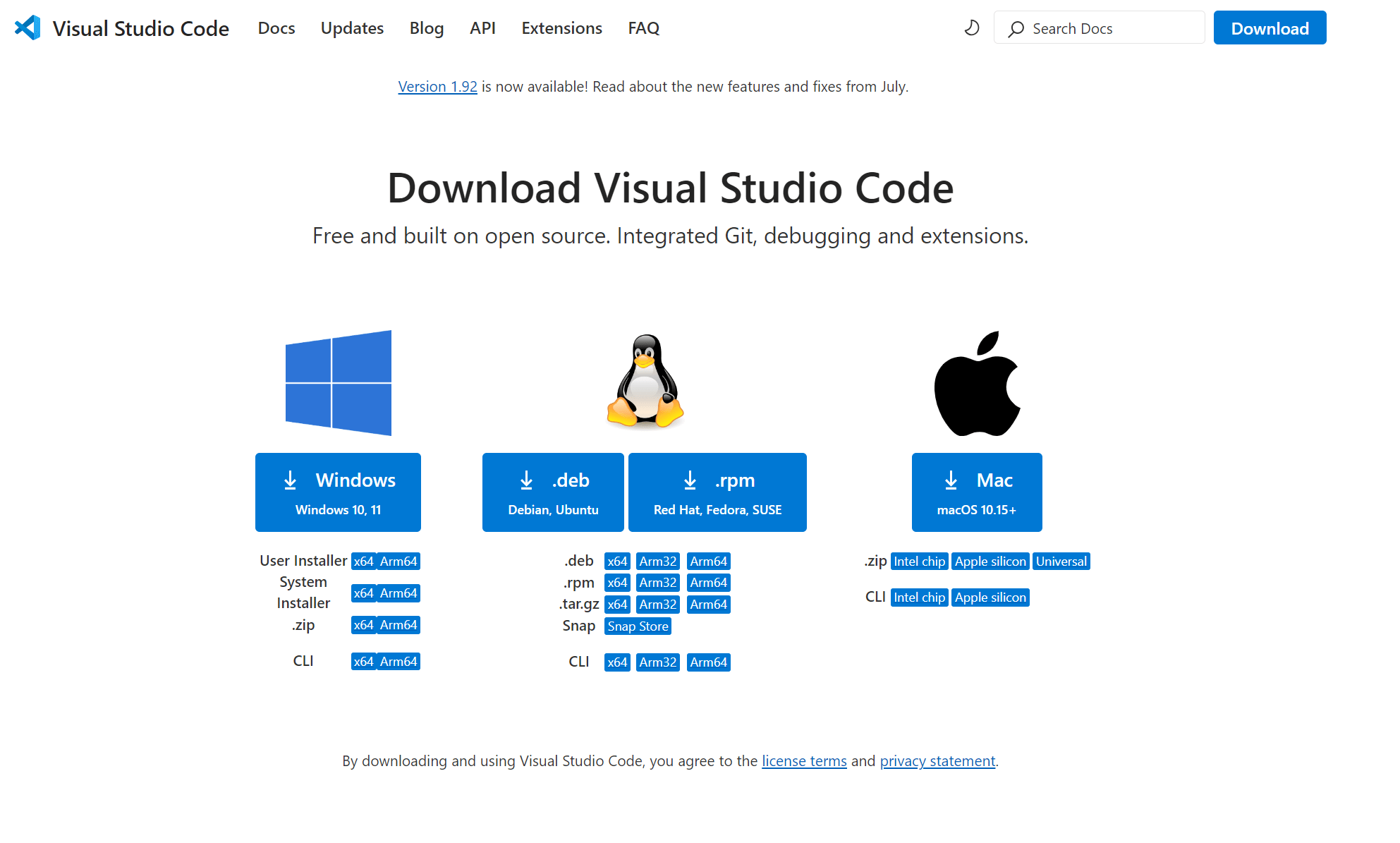Click the Linux Tux penguin image

coord(645,382)
